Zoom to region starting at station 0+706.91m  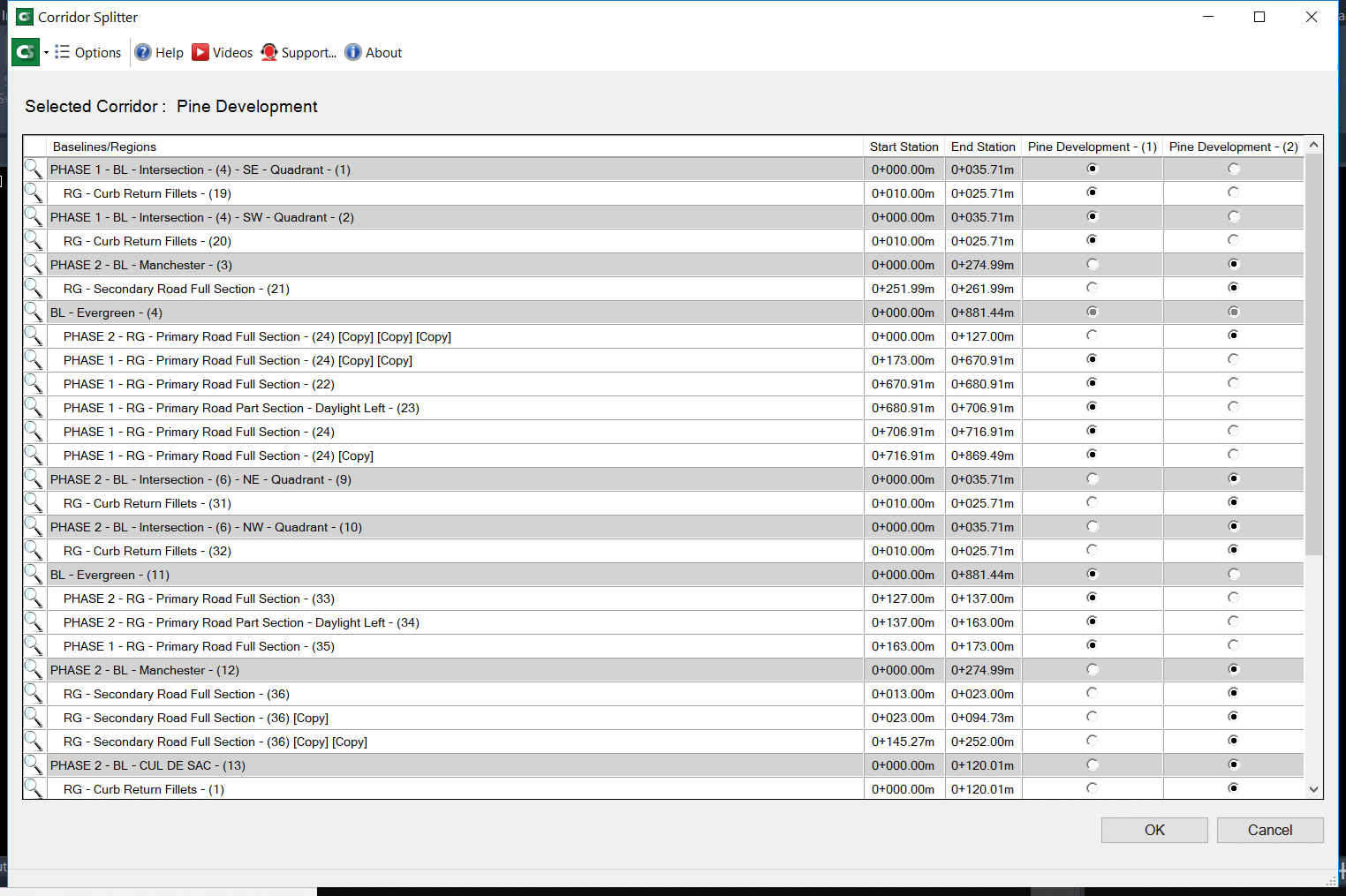tap(34, 431)
